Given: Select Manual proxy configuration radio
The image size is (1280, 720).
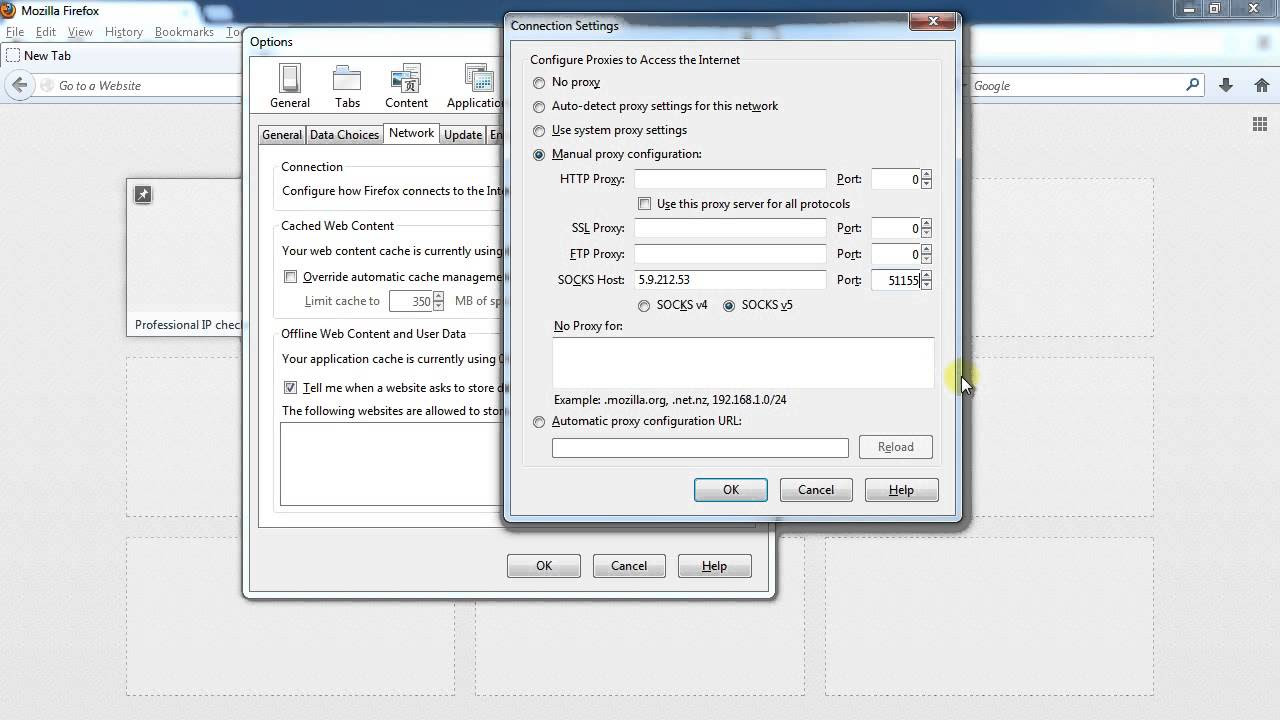Looking at the screenshot, I should tap(539, 155).
